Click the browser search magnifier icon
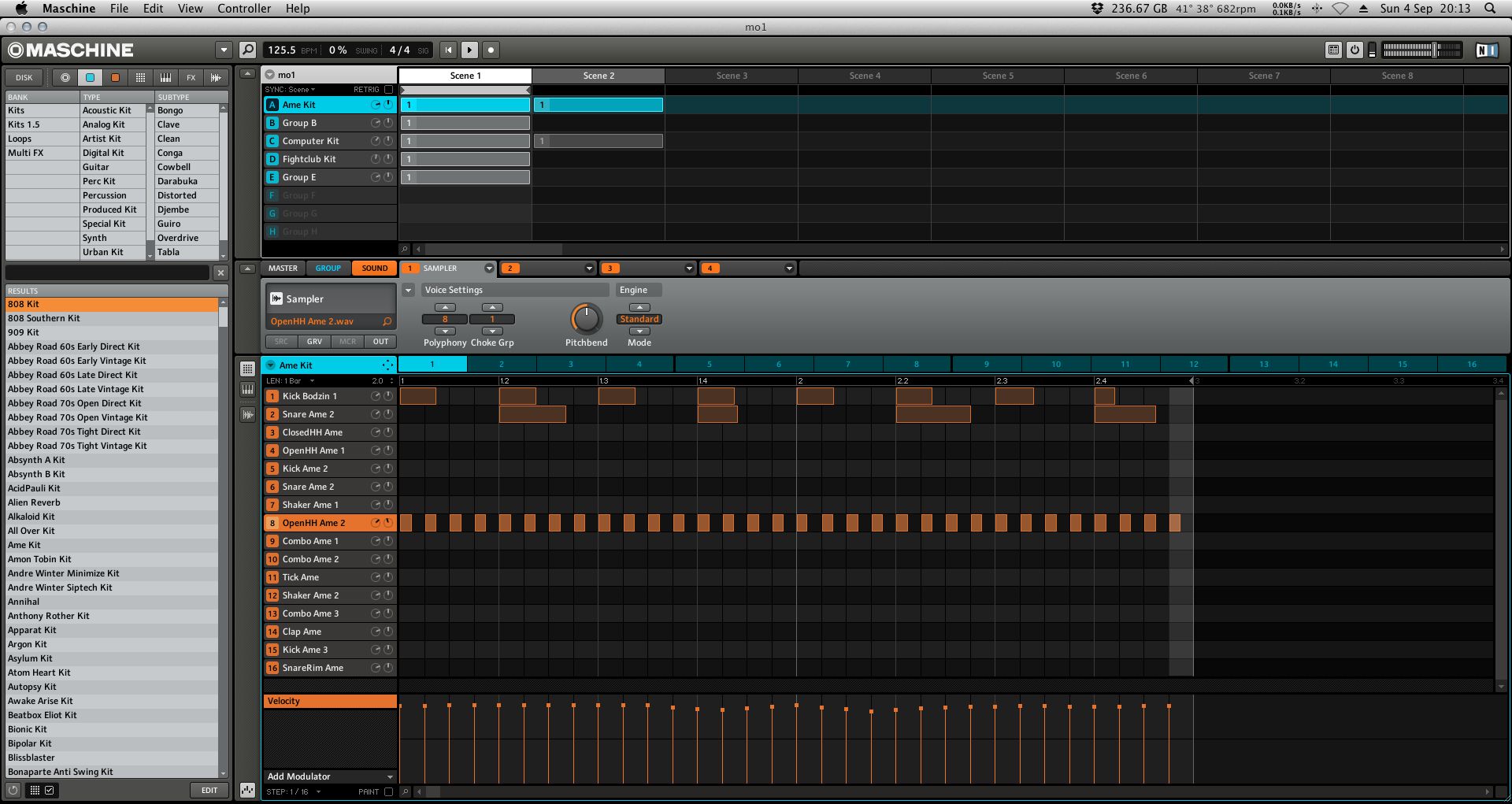Image resolution: width=1512 pixels, height=804 pixels. pyautogui.click(x=247, y=50)
